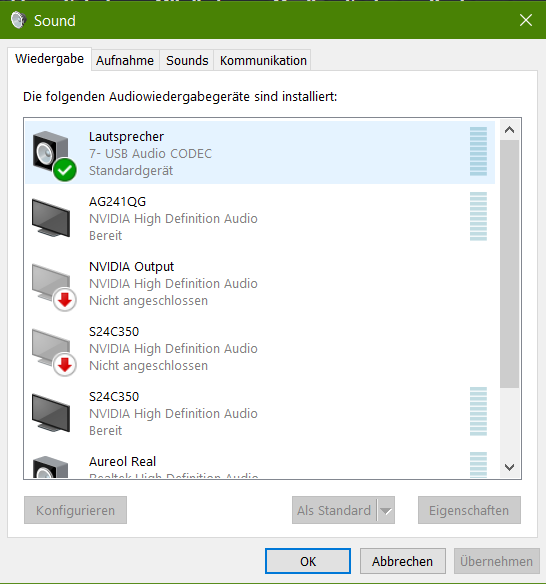Viewport: 546px width, 584px height.
Task: Click the AG241QG monitor icon
Action: click(51, 218)
